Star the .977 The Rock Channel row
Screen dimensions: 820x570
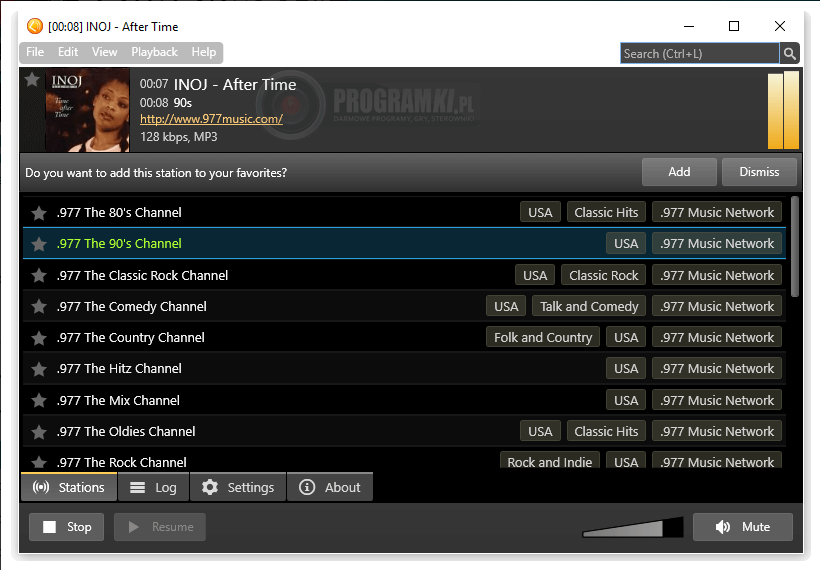[39, 462]
